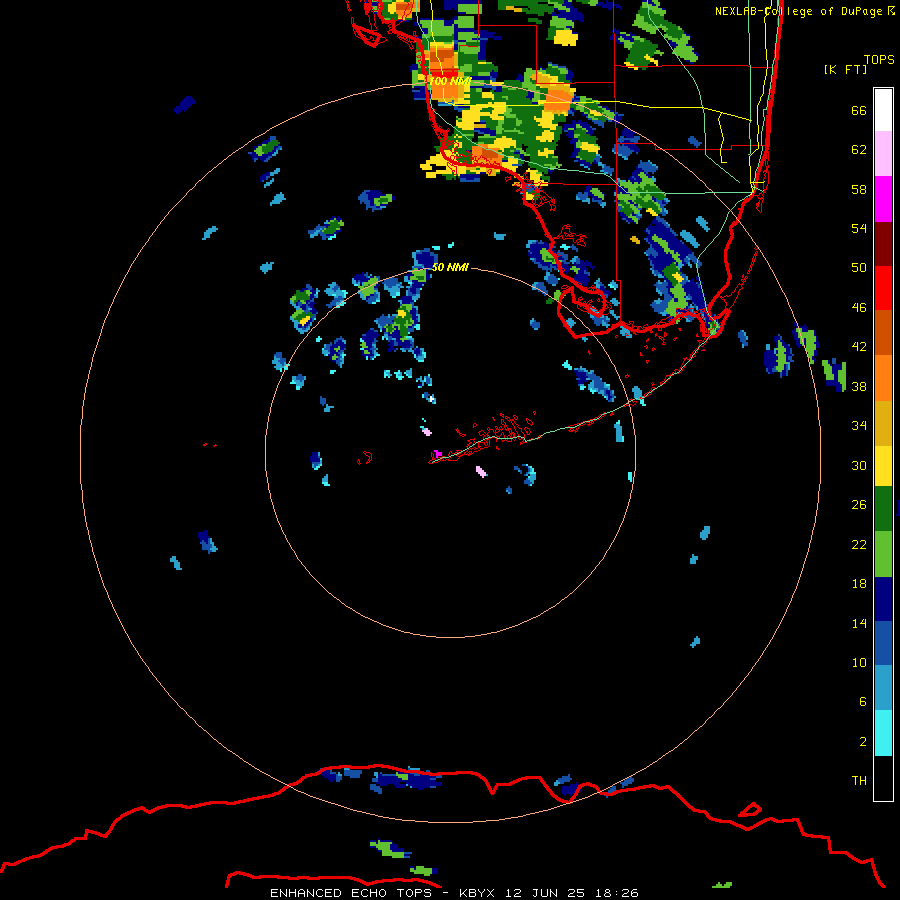Click the "38" legend value

[859, 387]
